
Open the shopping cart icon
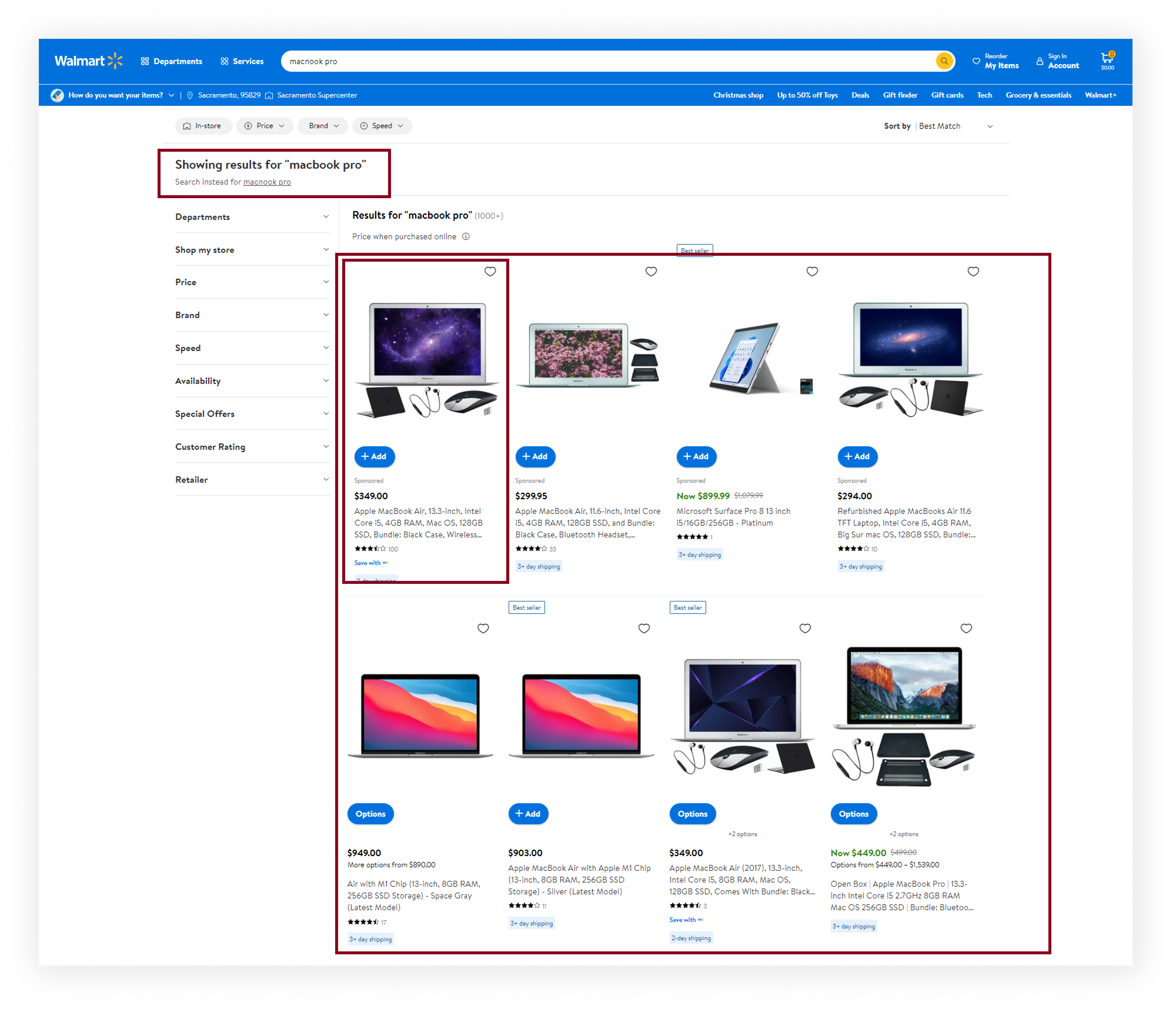(x=1107, y=59)
